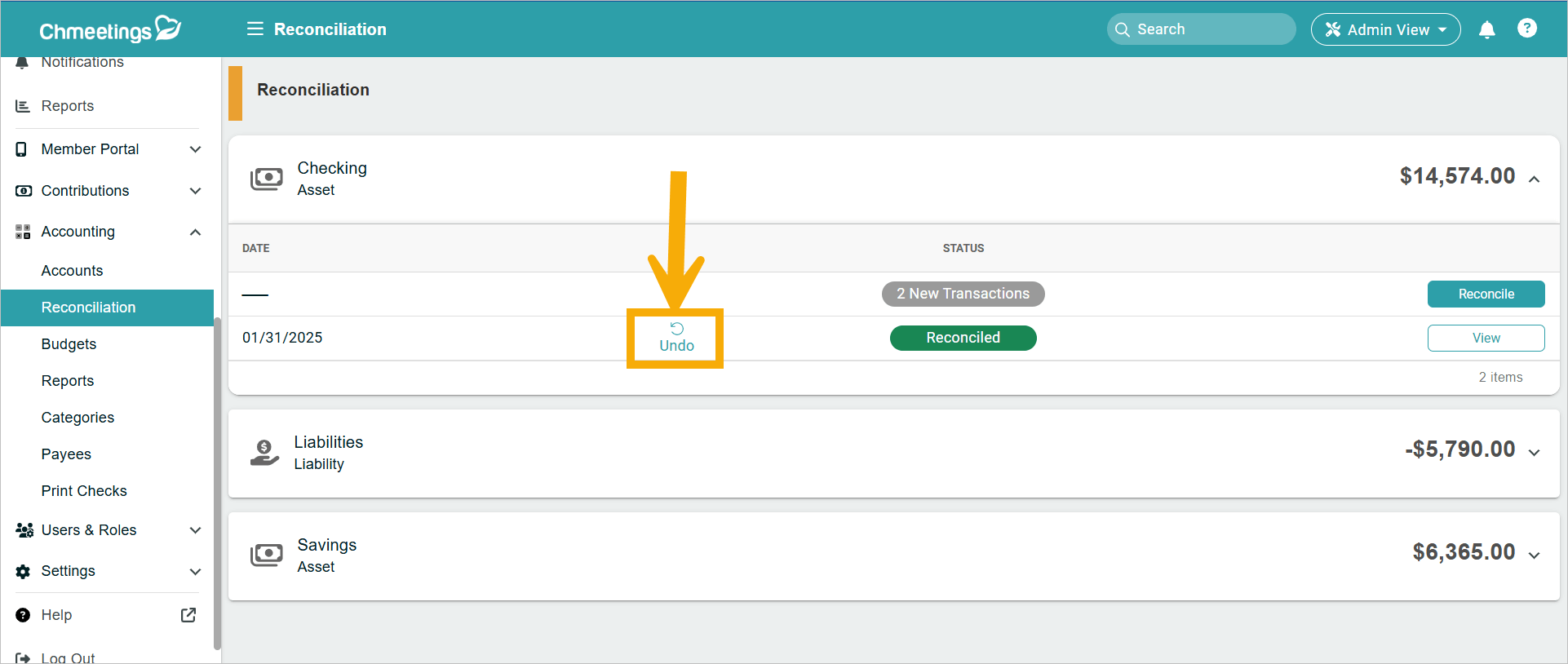Viewport: 1568px width, 664px height.
Task: Click the Help question icon in sidebar
Action: tap(23, 615)
